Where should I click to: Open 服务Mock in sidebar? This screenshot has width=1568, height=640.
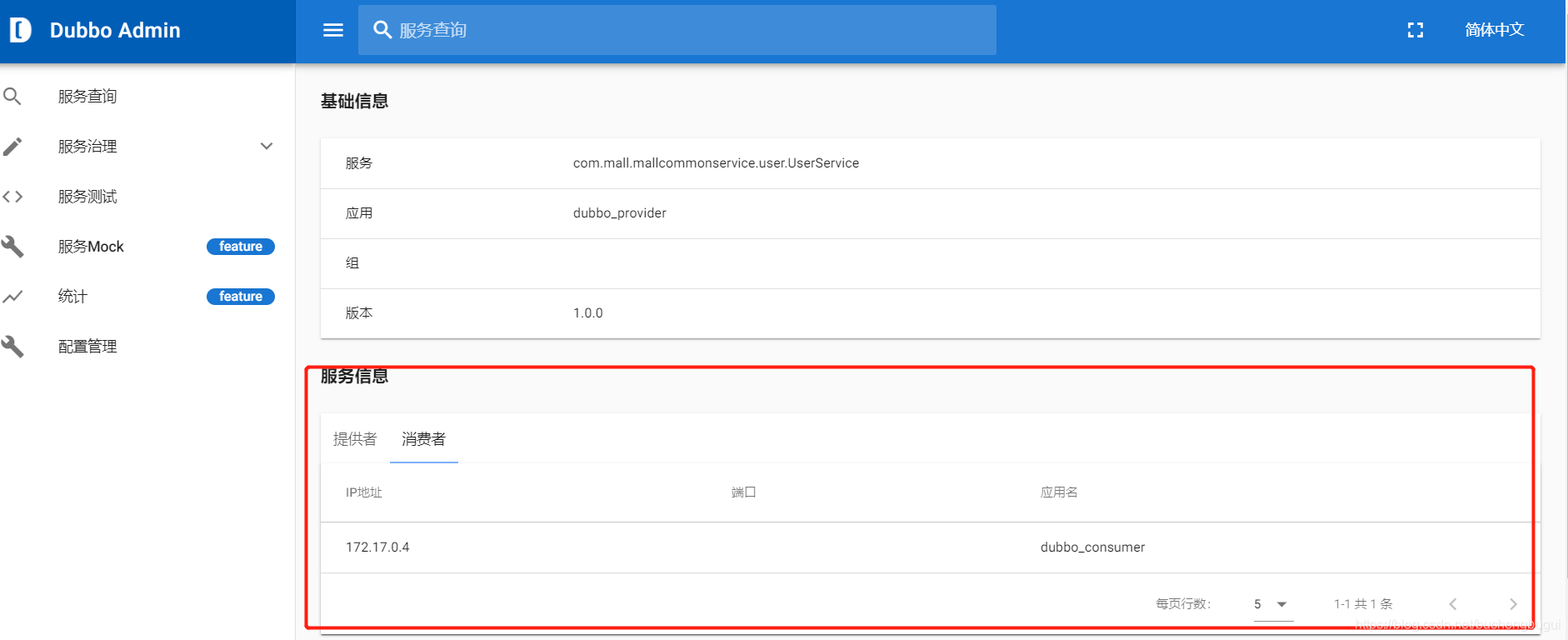pos(91,247)
